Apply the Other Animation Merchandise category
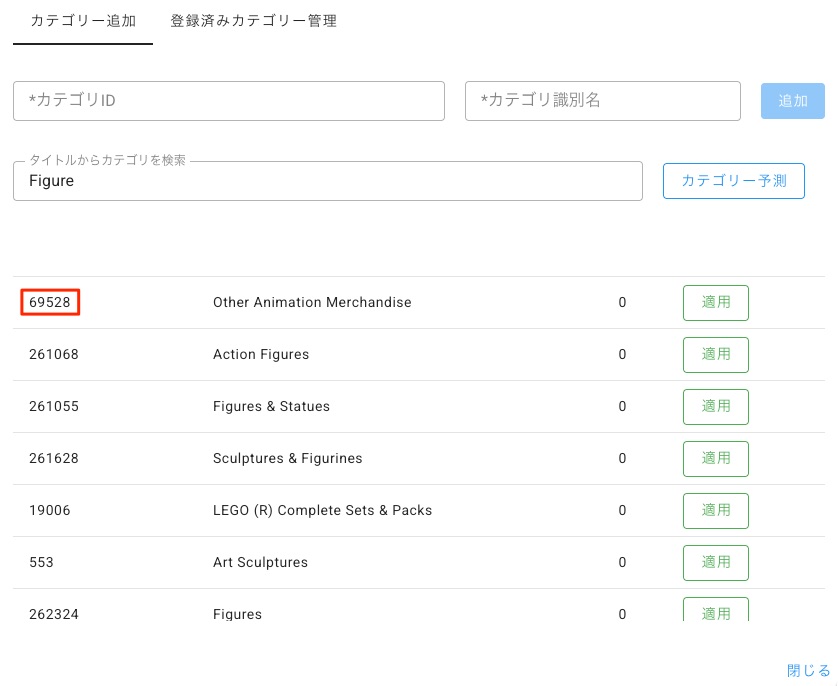This screenshot has height=686, width=838. 715,303
